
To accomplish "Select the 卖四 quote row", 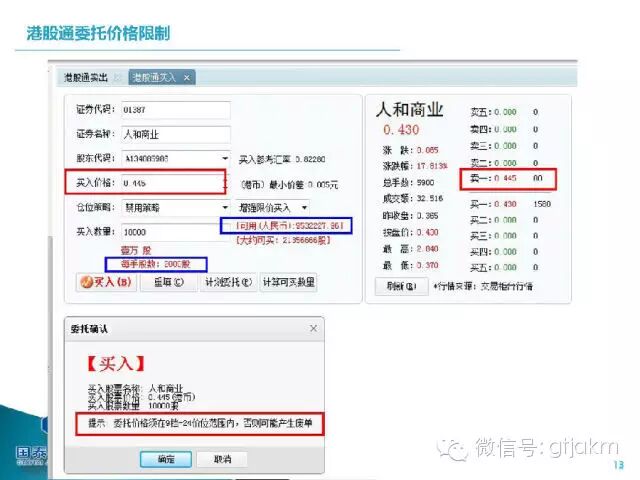I will (x=504, y=129).
